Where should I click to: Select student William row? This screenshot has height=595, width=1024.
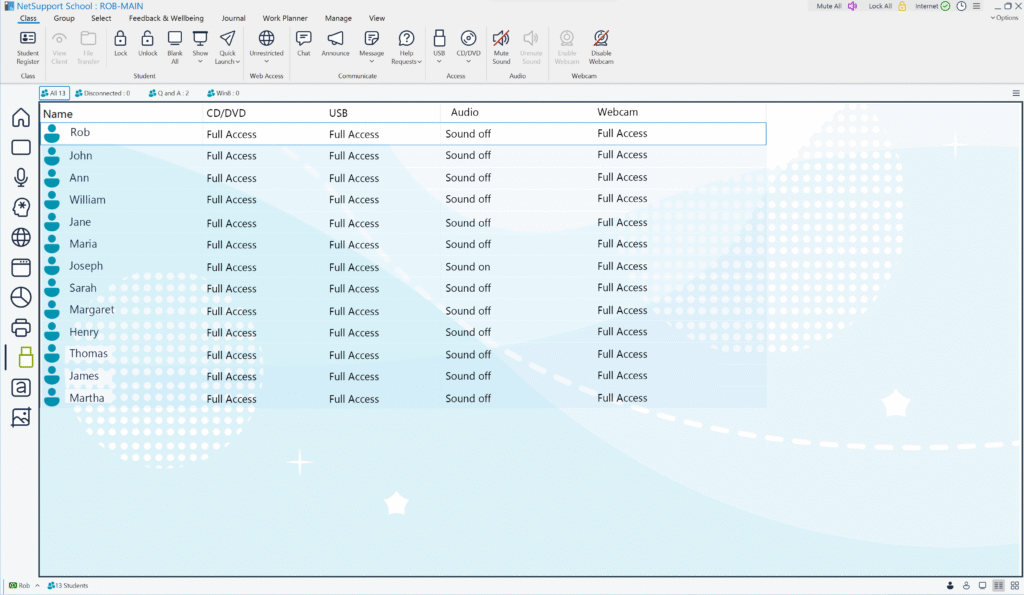point(403,199)
